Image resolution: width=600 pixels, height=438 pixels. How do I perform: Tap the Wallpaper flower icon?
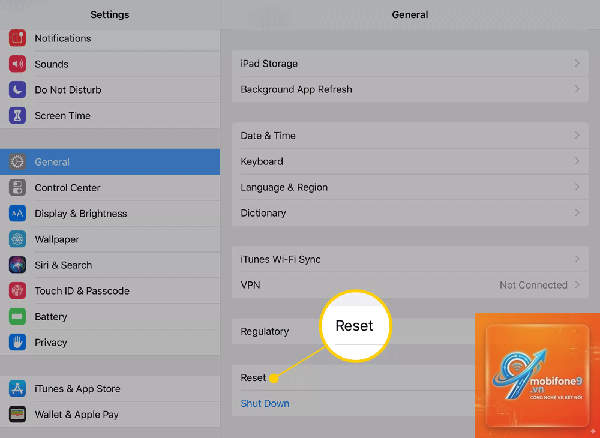[x=17, y=239]
